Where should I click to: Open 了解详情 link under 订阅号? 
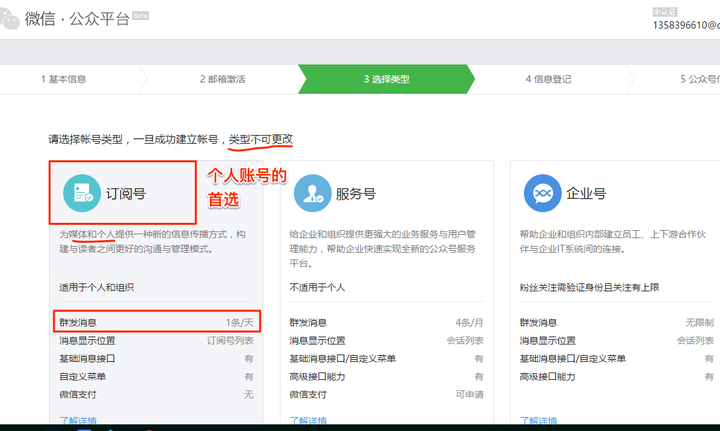coord(78,420)
